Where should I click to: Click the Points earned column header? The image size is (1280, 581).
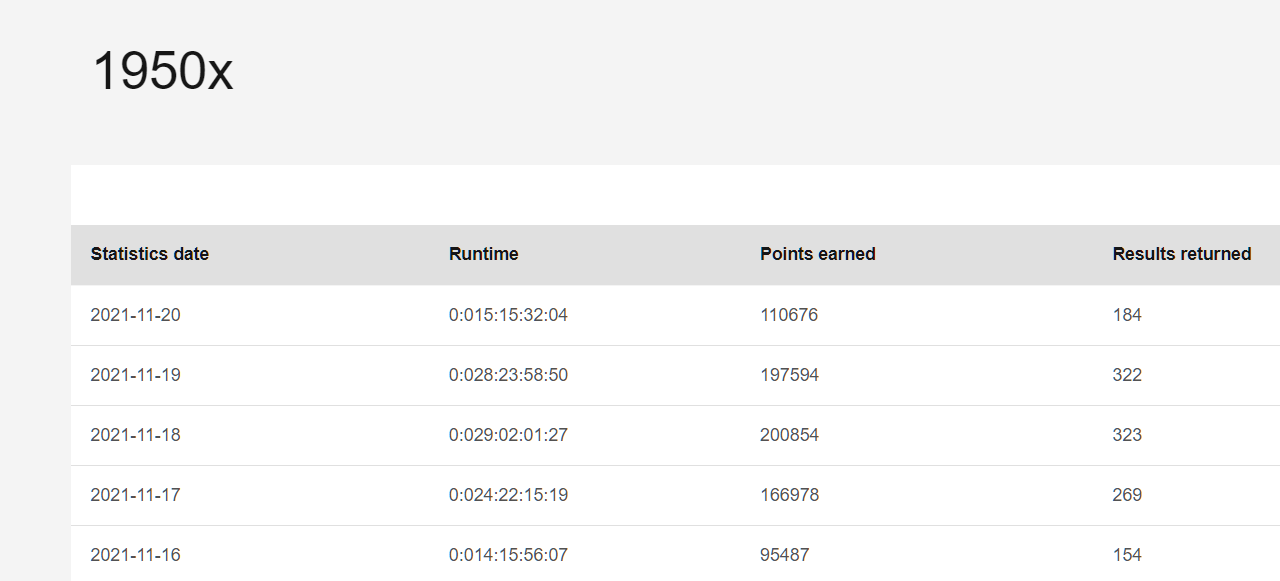pos(818,254)
